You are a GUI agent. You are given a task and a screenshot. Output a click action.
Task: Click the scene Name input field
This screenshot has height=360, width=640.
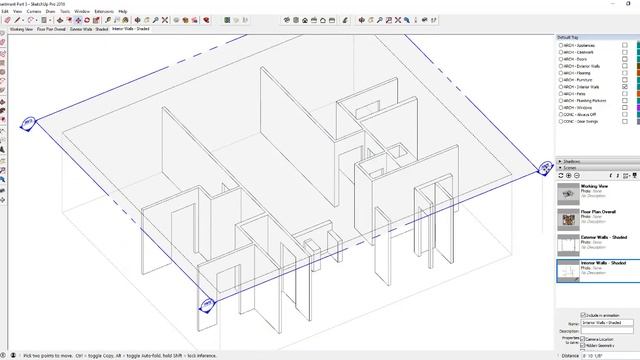coord(607,323)
